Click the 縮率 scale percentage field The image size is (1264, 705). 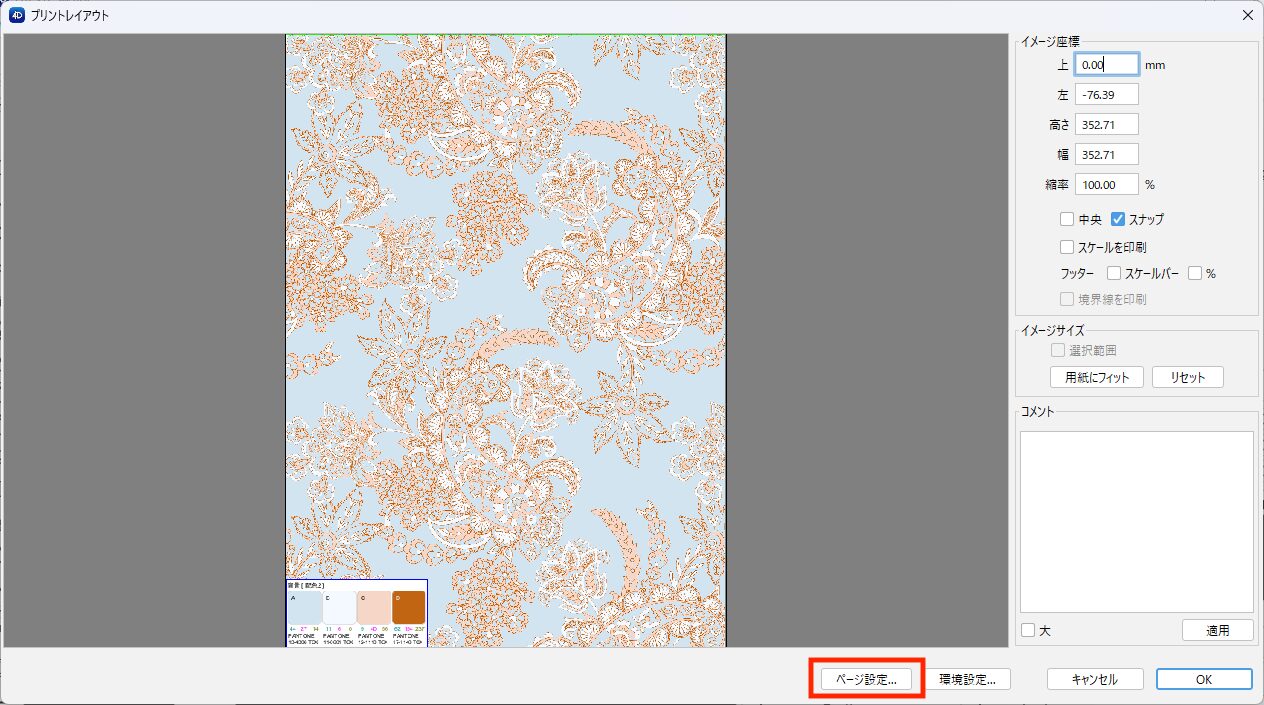pyautogui.click(x=1107, y=185)
